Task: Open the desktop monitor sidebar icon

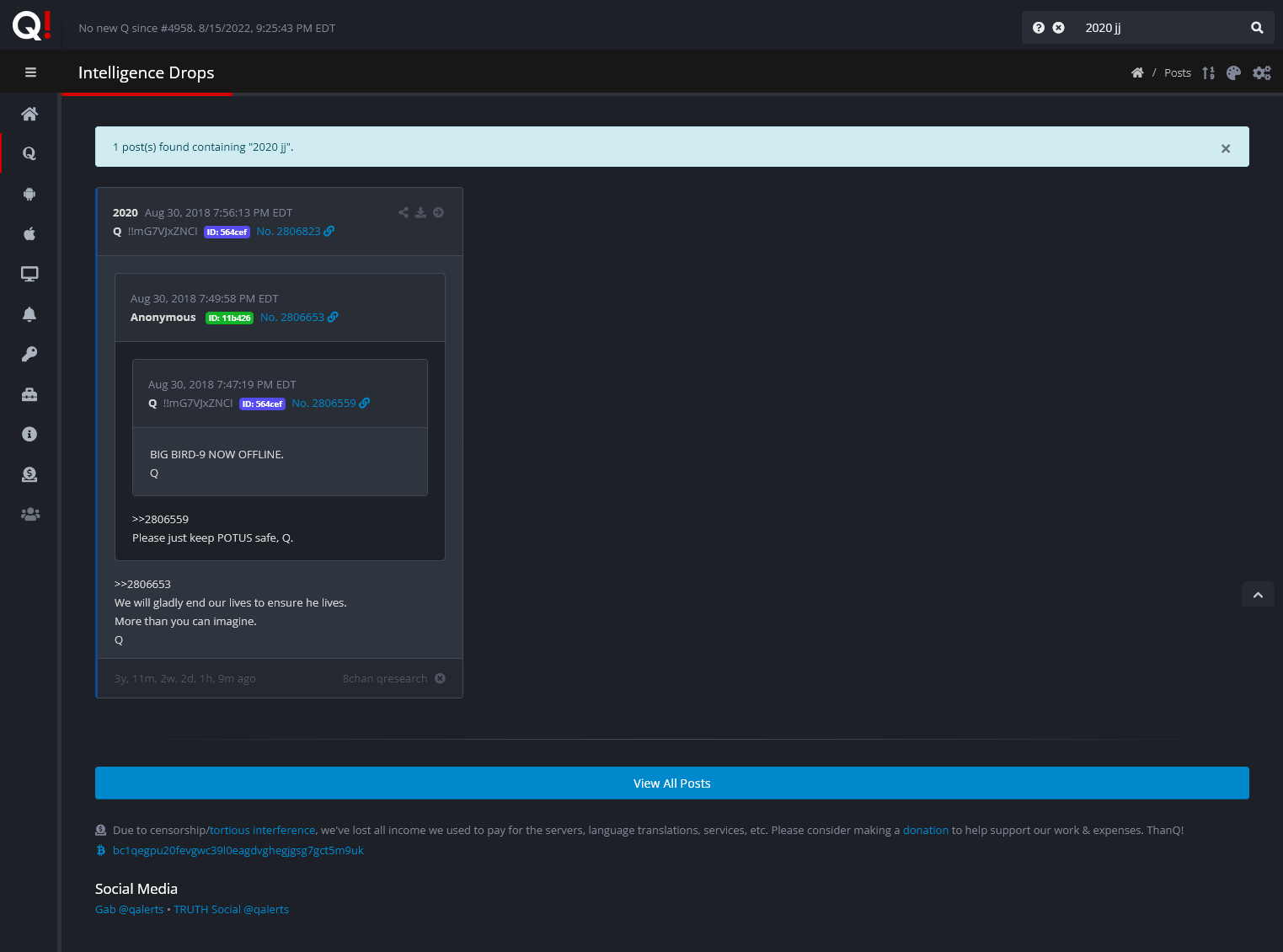Action: click(29, 274)
